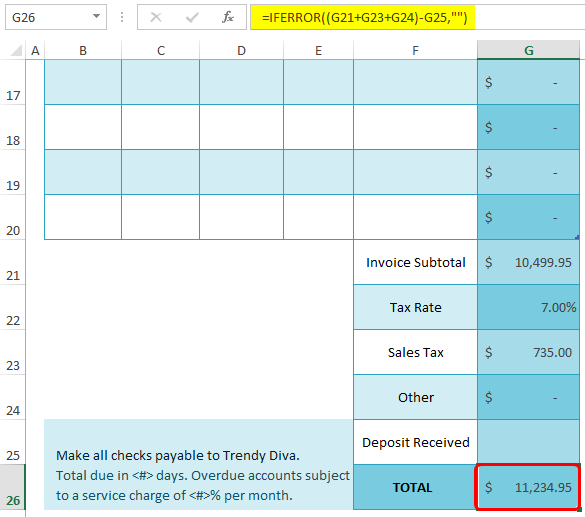Screen dimensions: 585x517
Task: Select the Other amount cell G24
Action: click(528, 397)
